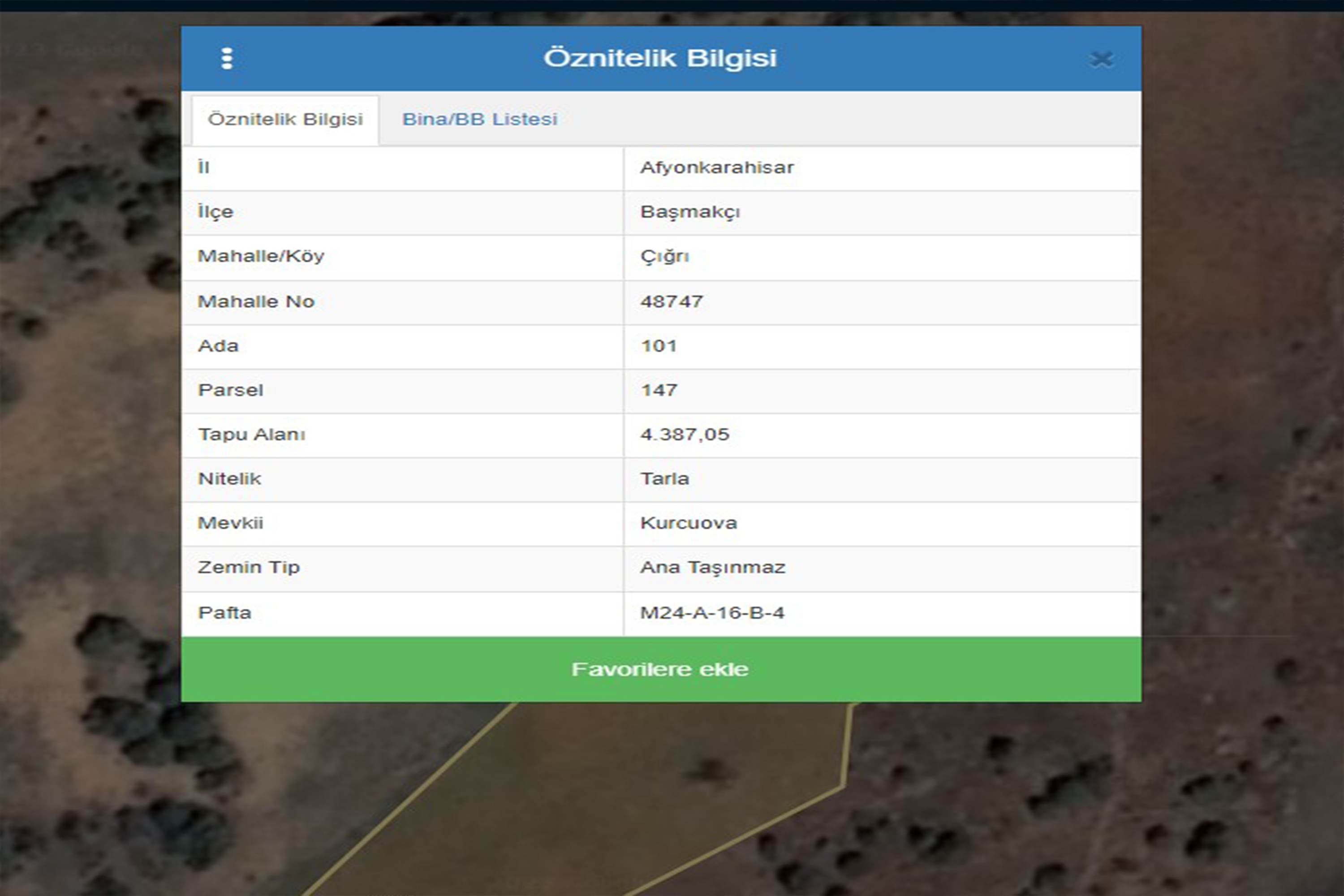Click the Zemin Tip value Ana Taşınmaz
The width and height of the screenshot is (1344, 896).
713,568
